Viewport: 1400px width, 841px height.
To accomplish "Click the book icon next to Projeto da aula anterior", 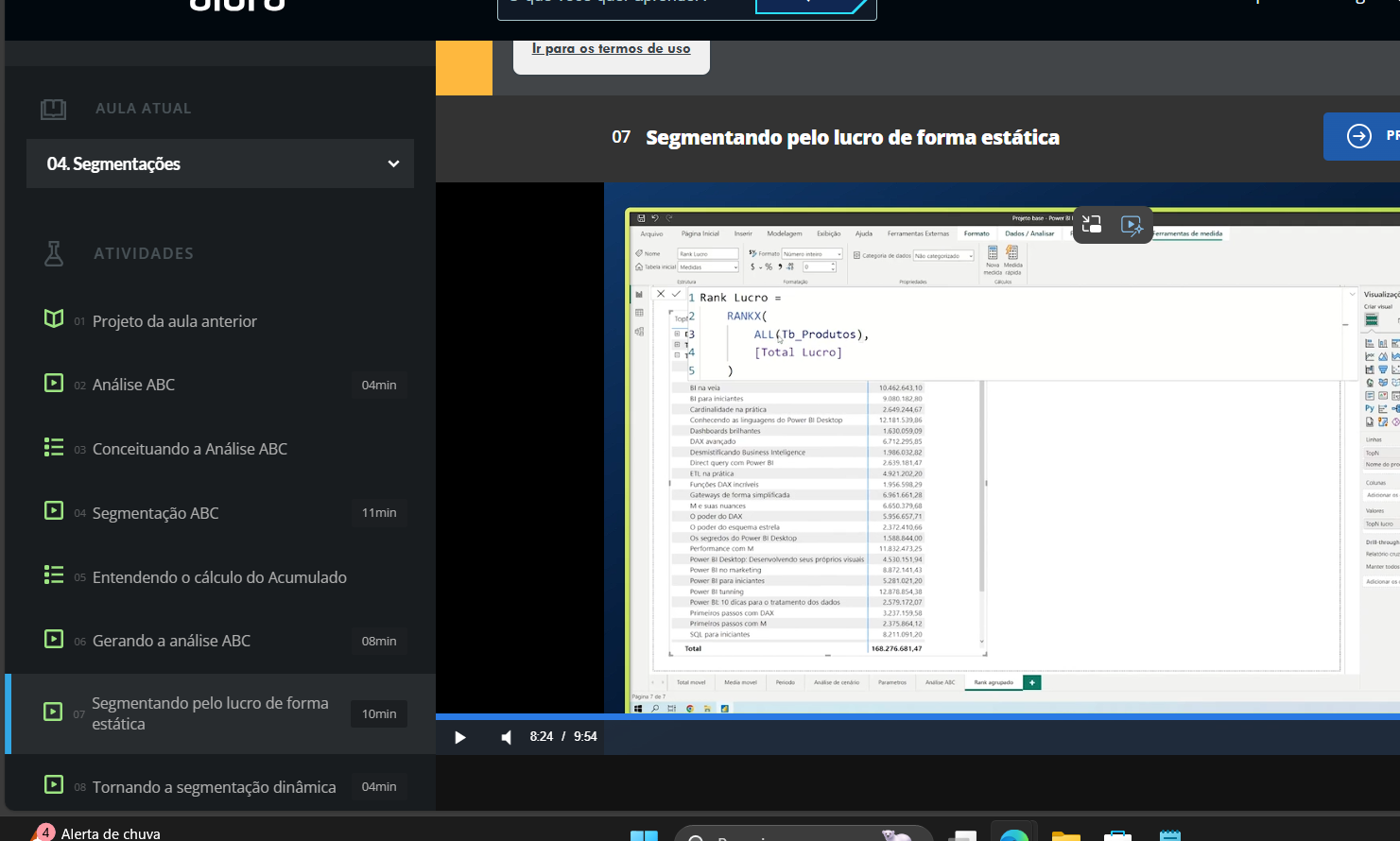I will click(54, 319).
